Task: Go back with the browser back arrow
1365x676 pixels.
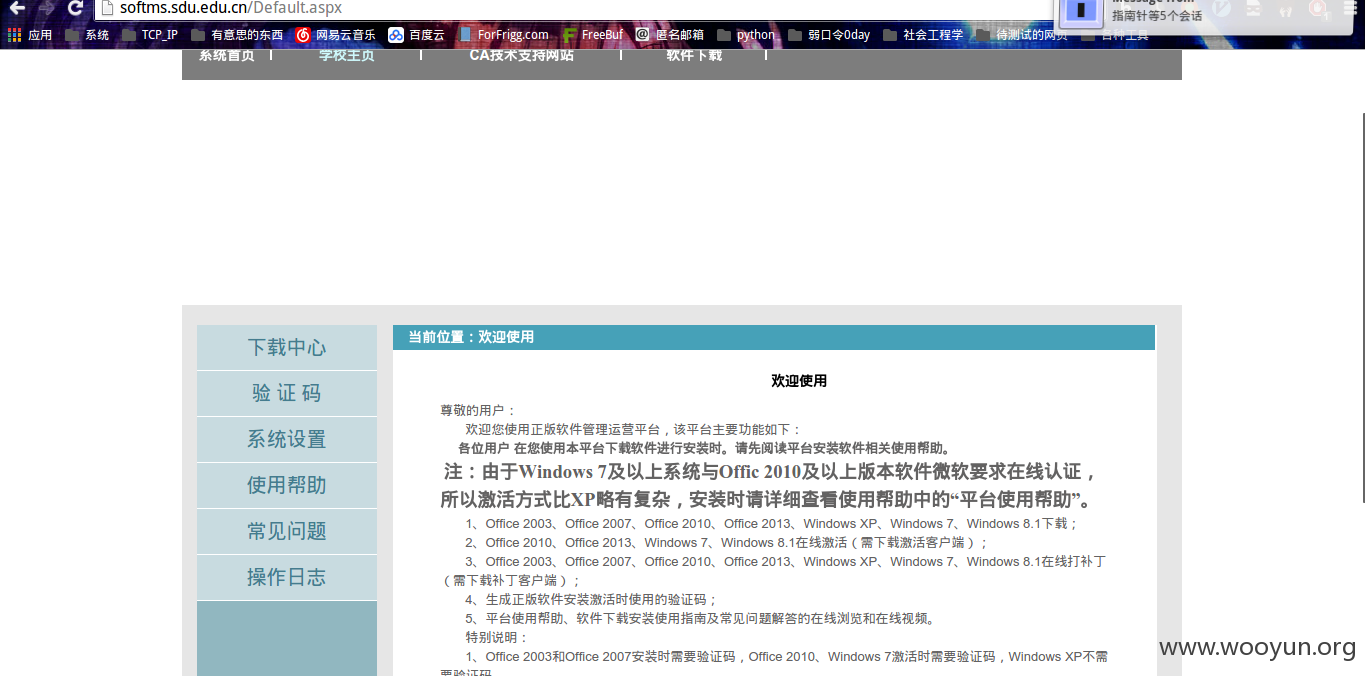Action: tap(17, 8)
